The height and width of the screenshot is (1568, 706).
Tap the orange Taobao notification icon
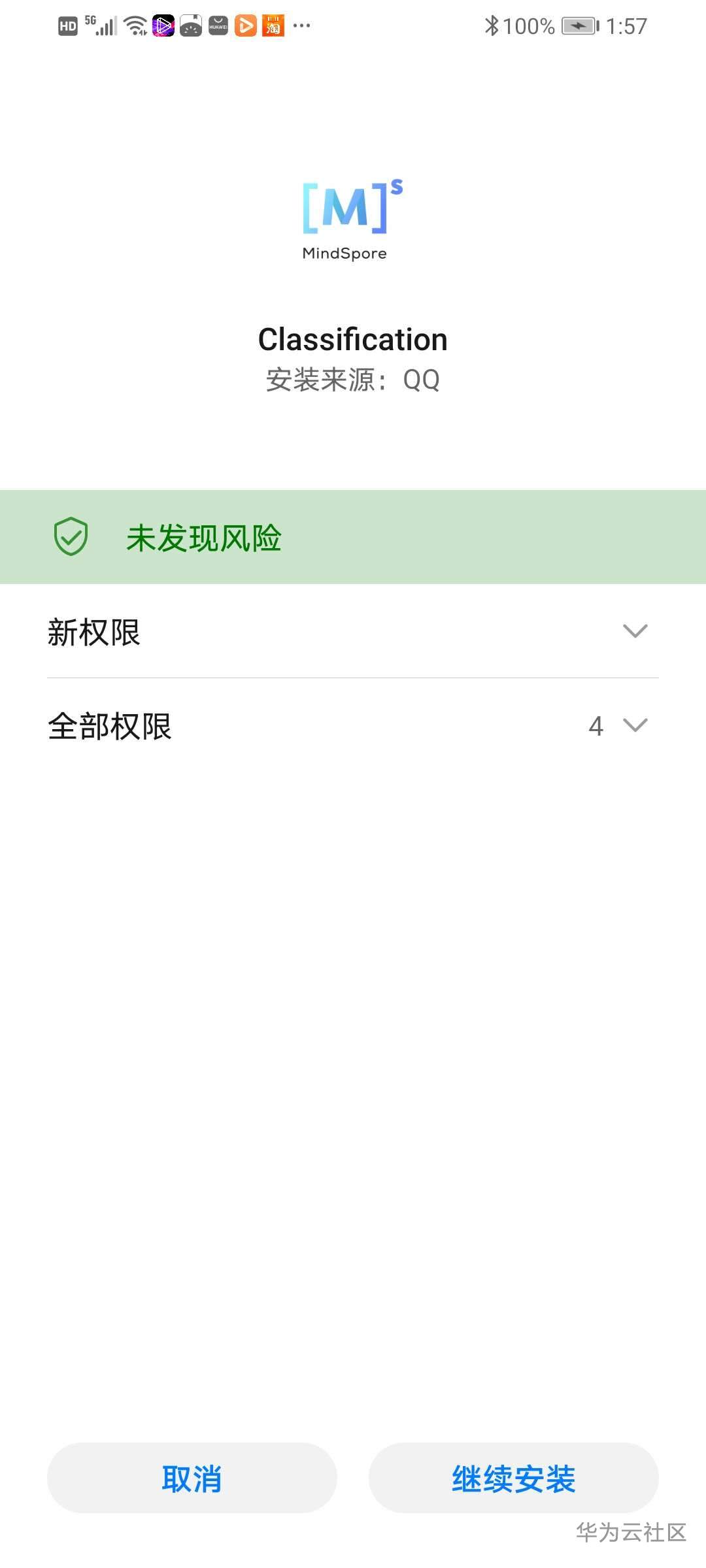273,25
